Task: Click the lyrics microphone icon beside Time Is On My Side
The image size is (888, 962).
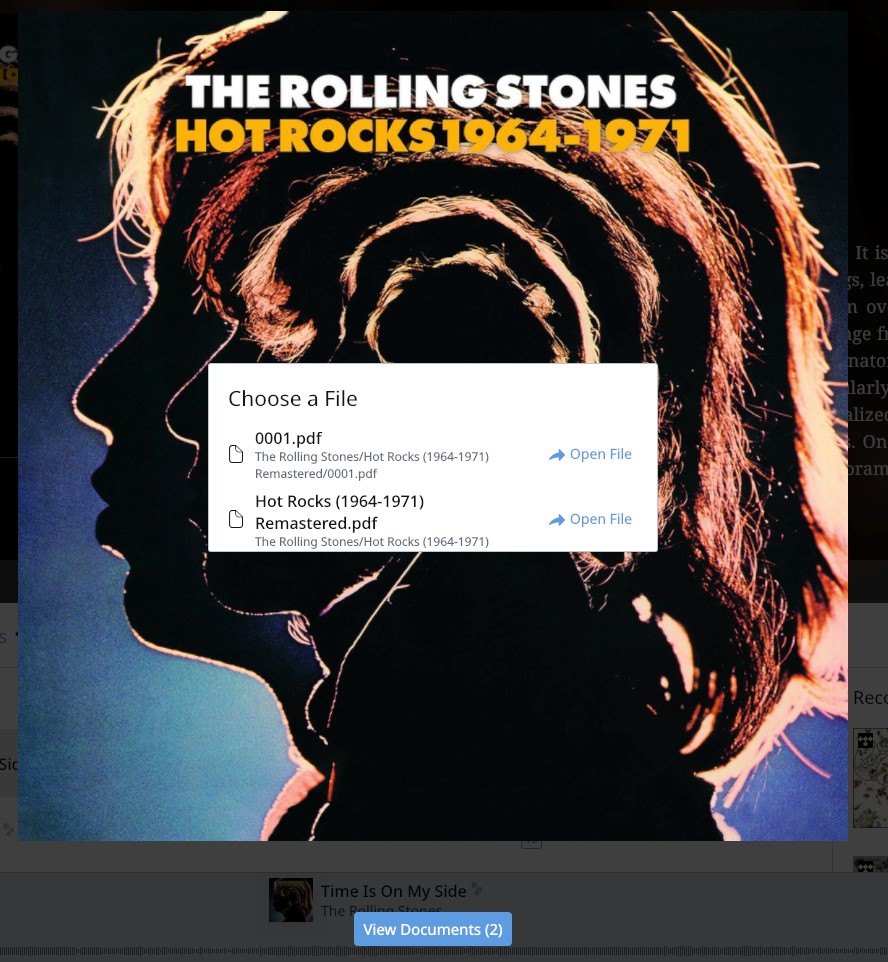Action: coord(477,889)
